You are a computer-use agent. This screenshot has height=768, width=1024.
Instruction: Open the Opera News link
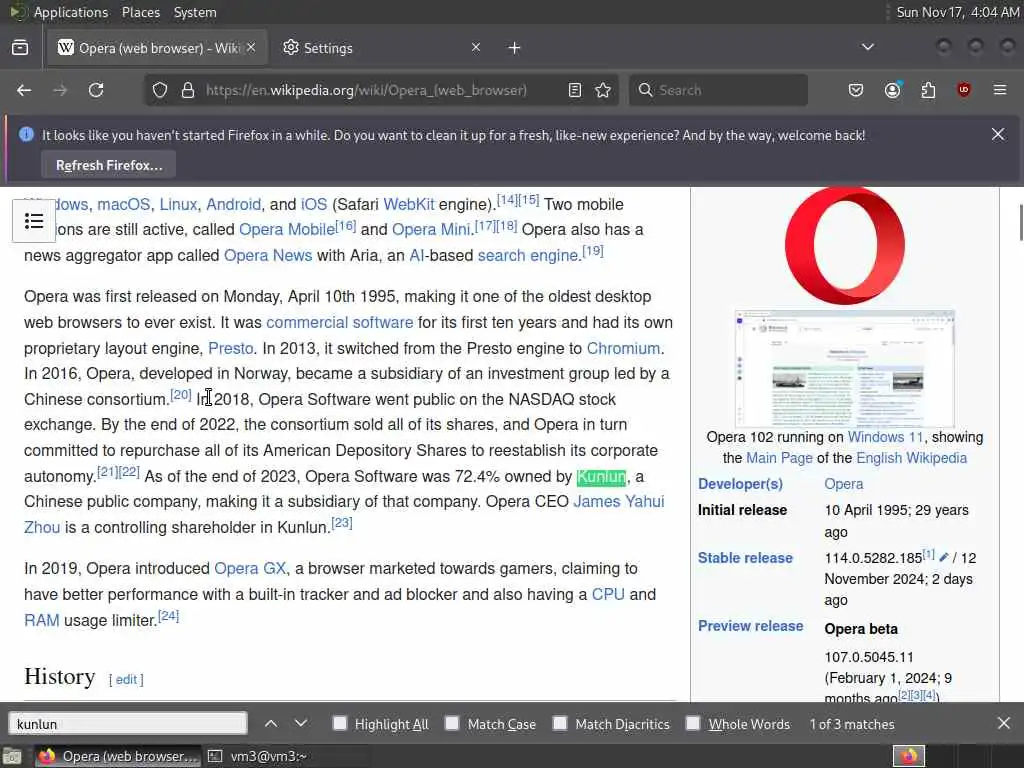pyautogui.click(x=268, y=255)
